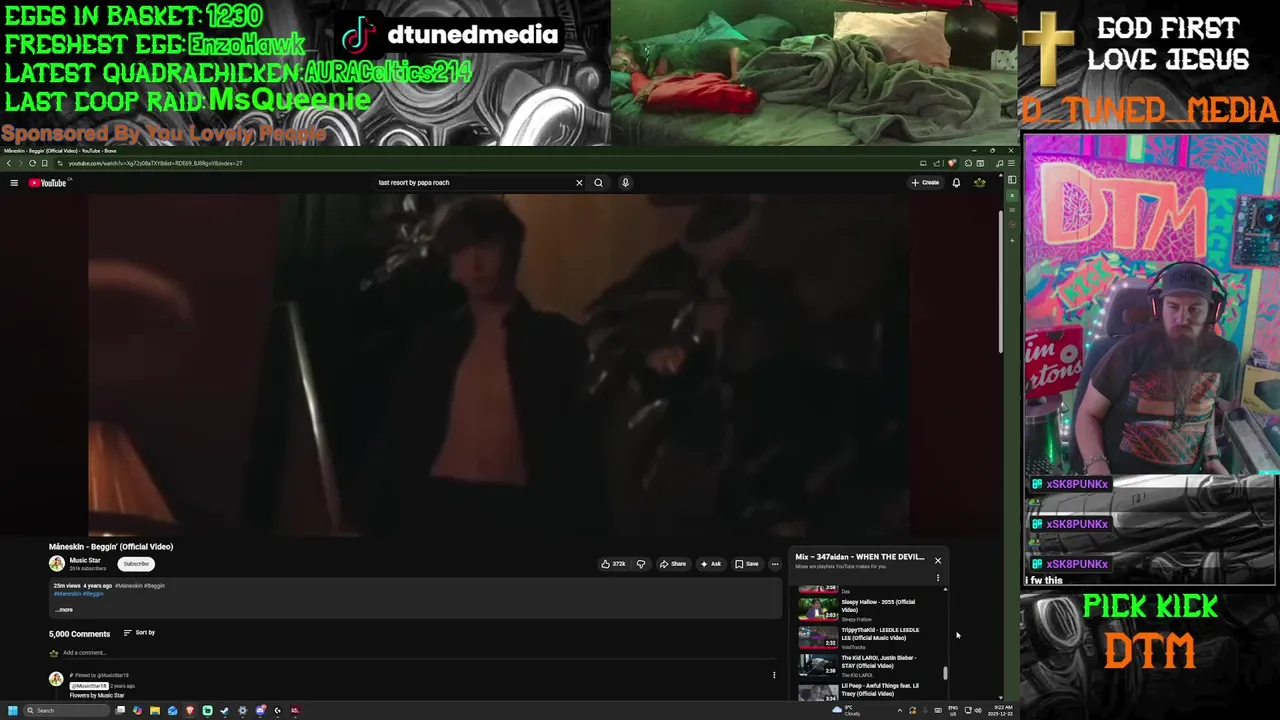1280x720 pixels.
Task: Go to the YouTube home logo
Action: 47,183
